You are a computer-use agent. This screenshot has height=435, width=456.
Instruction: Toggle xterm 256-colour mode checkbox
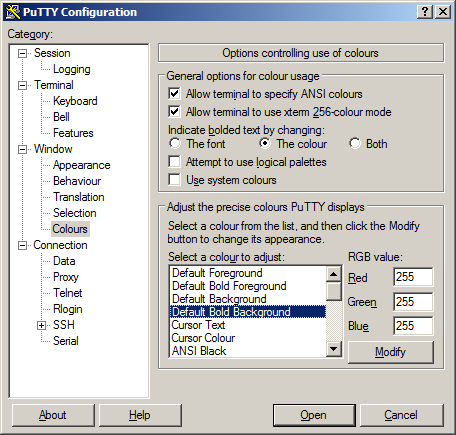[174, 112]
